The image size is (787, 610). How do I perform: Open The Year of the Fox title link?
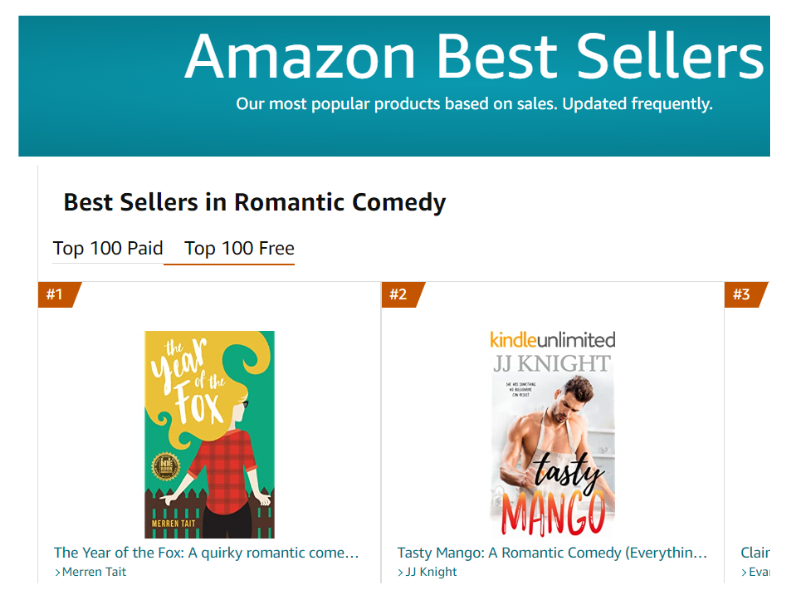[x=206, y=552]
